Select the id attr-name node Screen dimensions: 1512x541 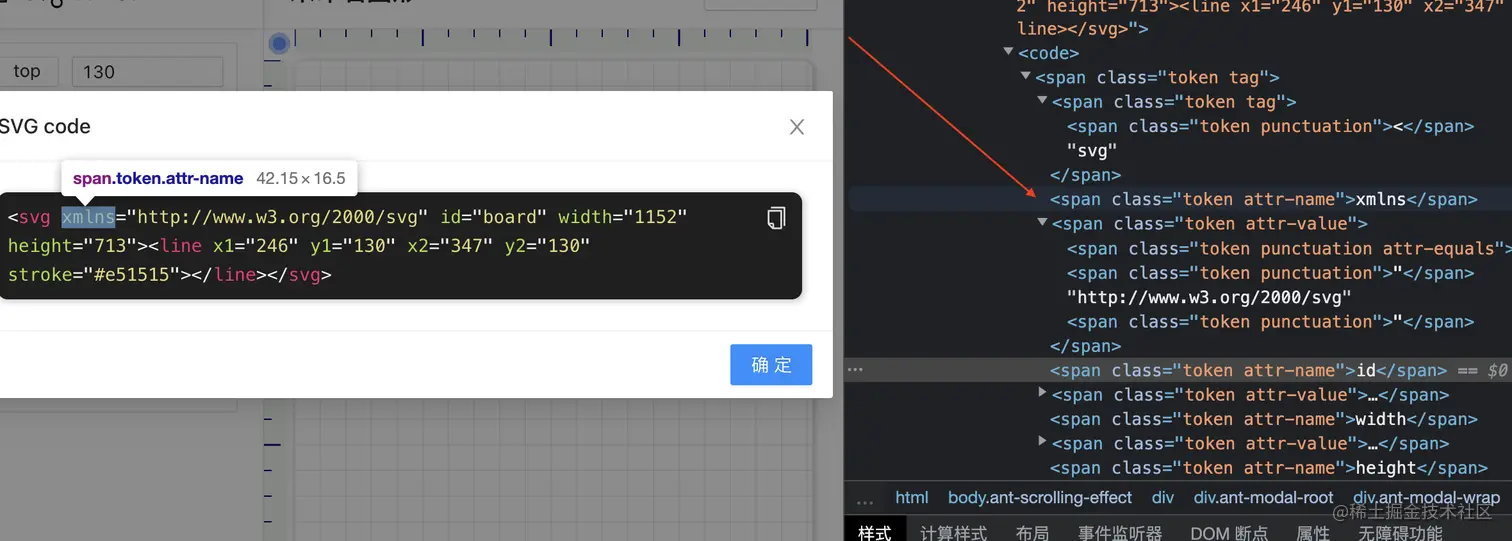point(1248,370)
